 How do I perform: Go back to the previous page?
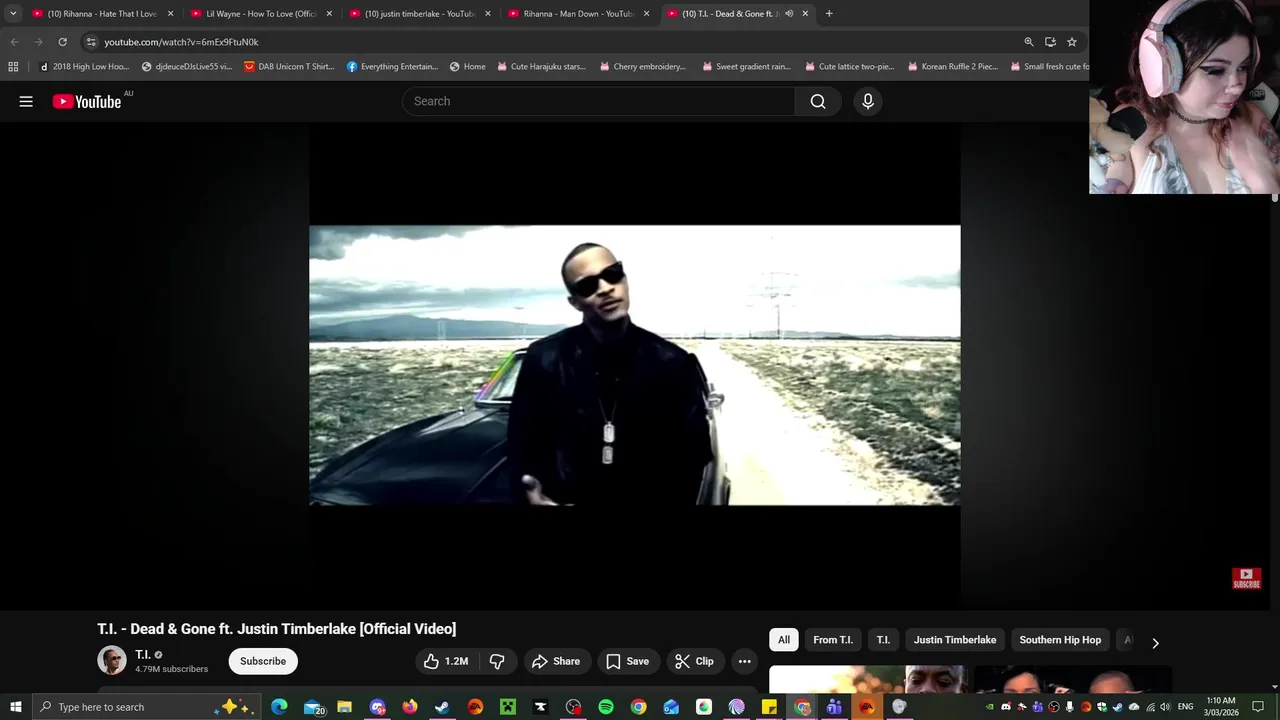pyautogui.click(x=14, y=42)
